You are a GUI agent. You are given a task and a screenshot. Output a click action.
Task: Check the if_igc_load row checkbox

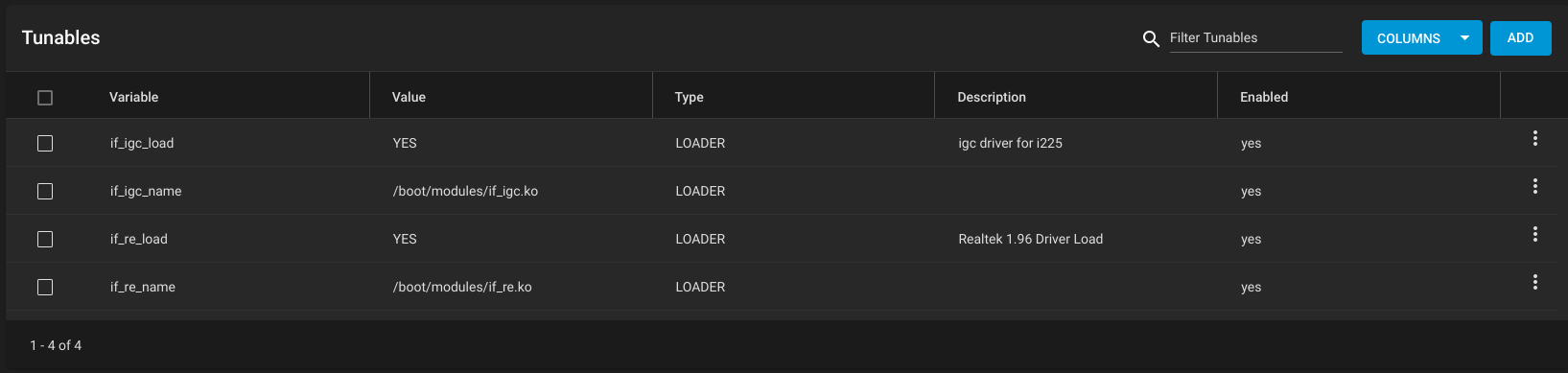[45, 143]
